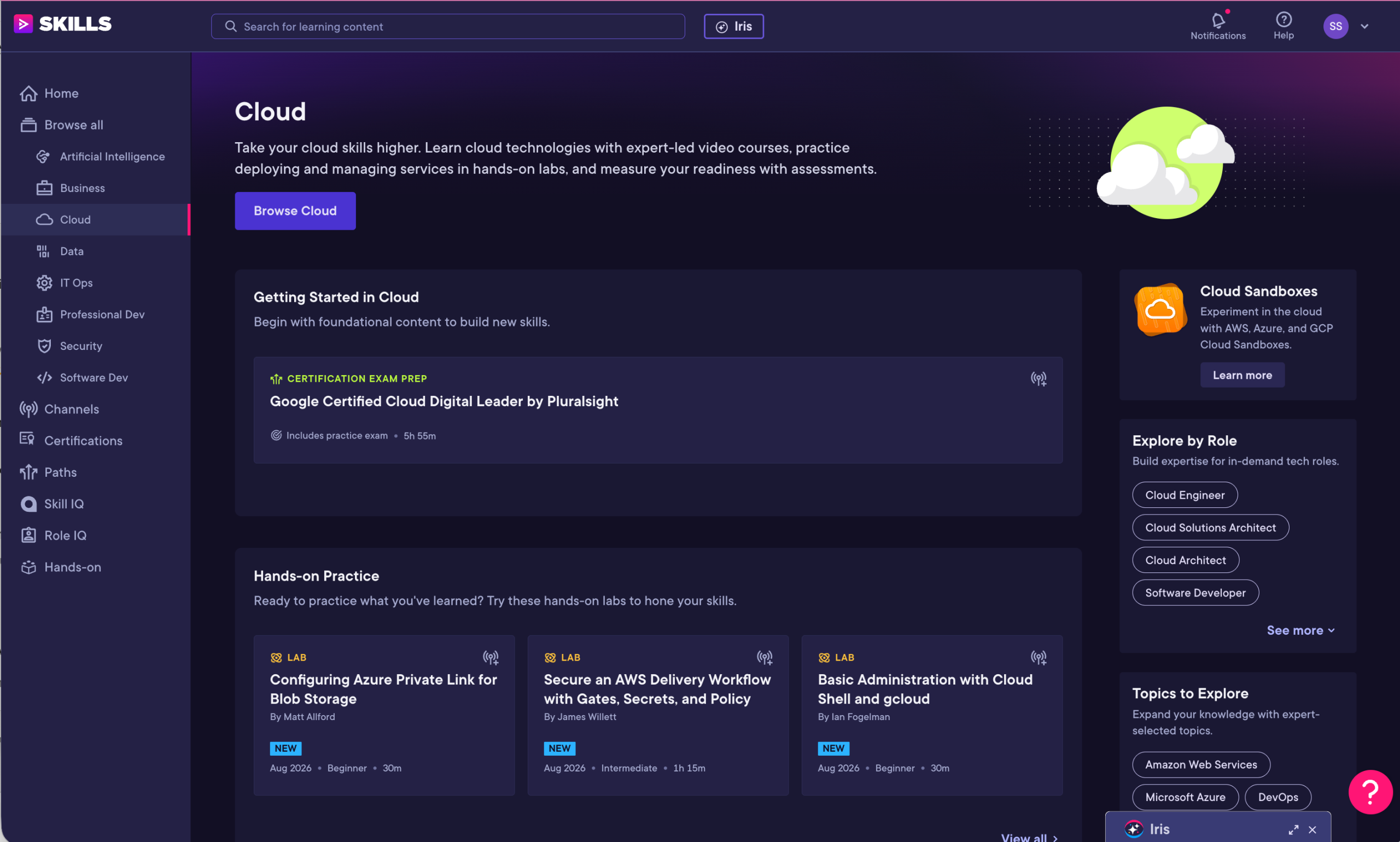
Task: Select the Software Developer role chip
Action: [1195, 593]
